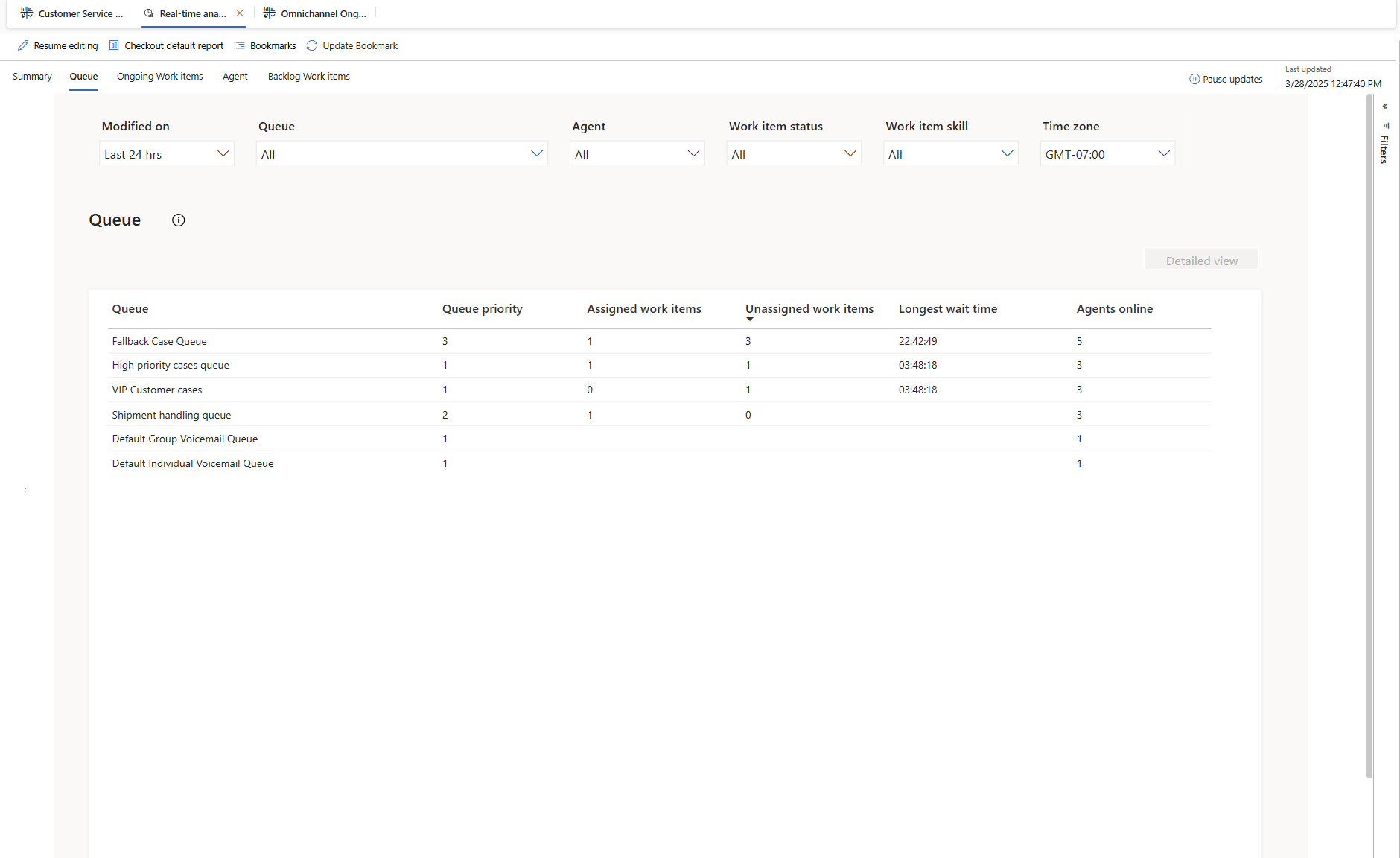Select Default Group Voicemail Queue row
The width and height of the screenshot is (1400, 858).
659,439
